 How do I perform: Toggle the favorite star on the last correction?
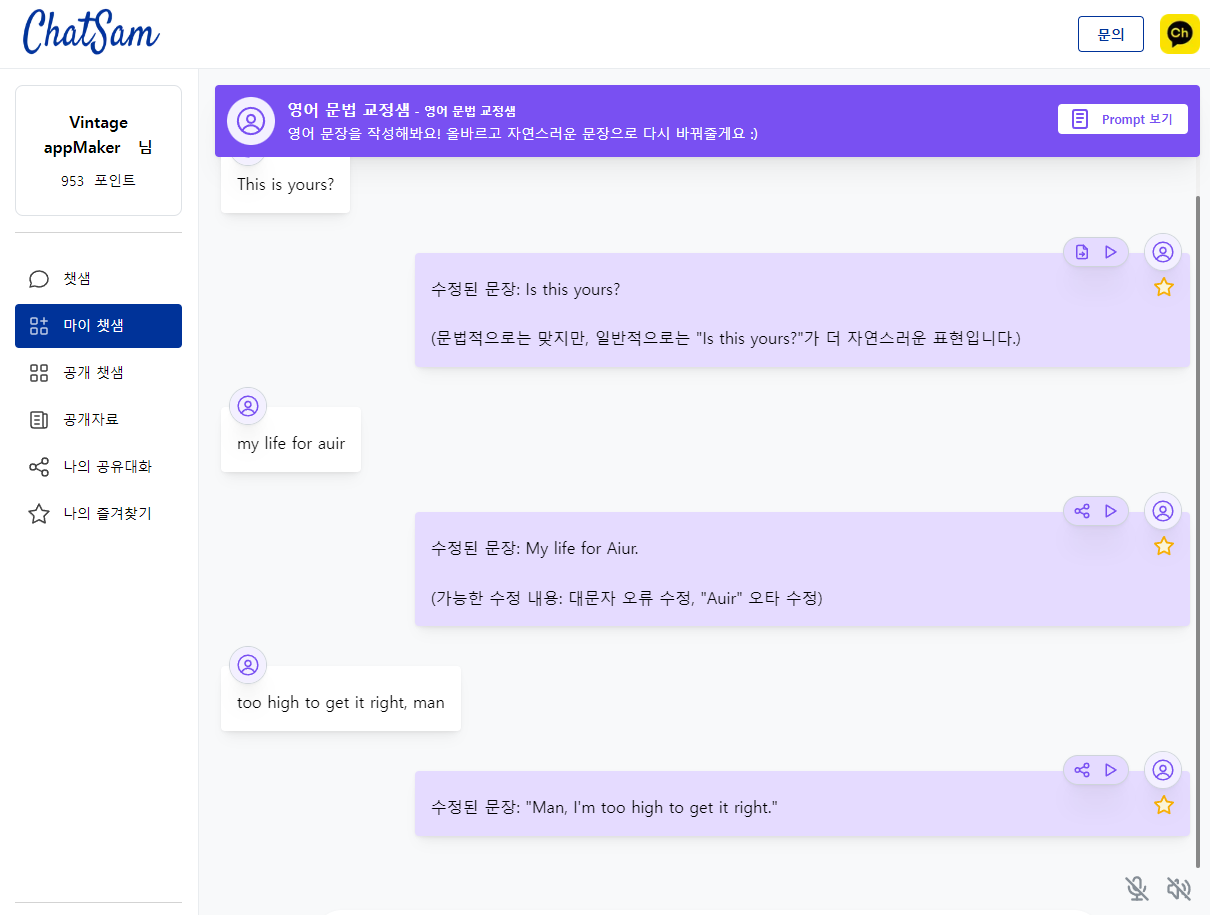[1163, 804]
